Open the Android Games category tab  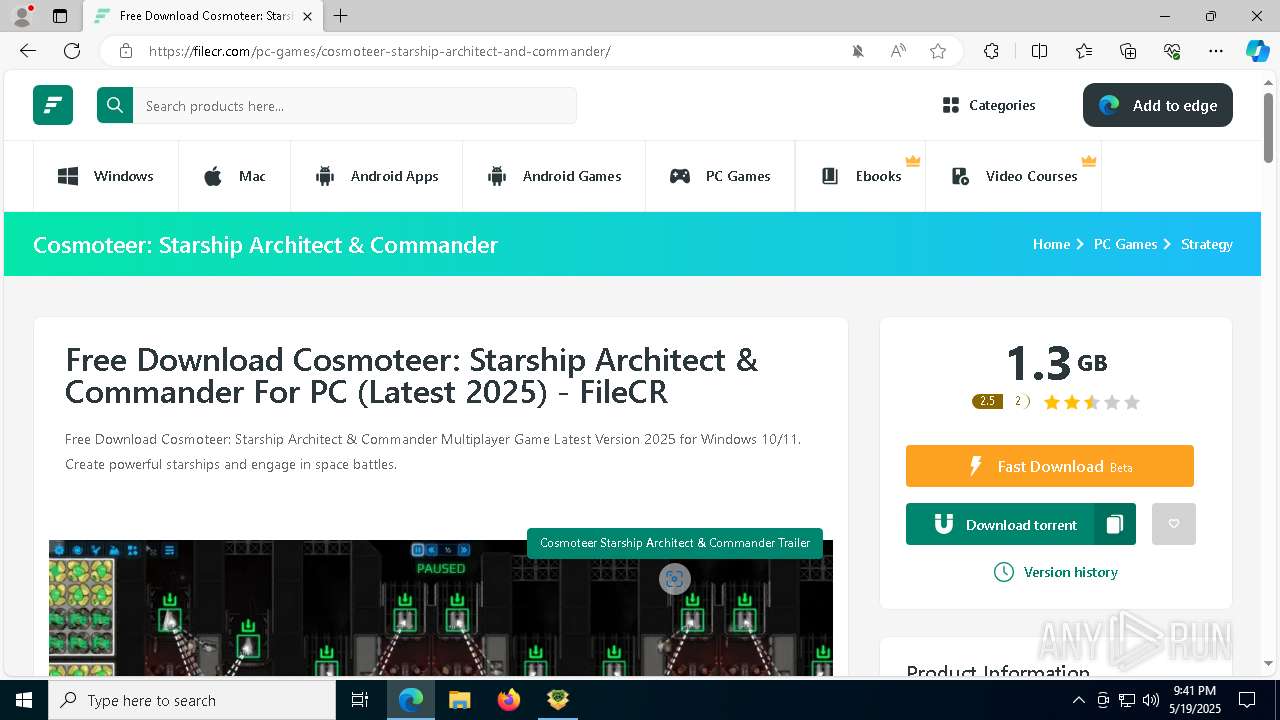coord(554,176)
